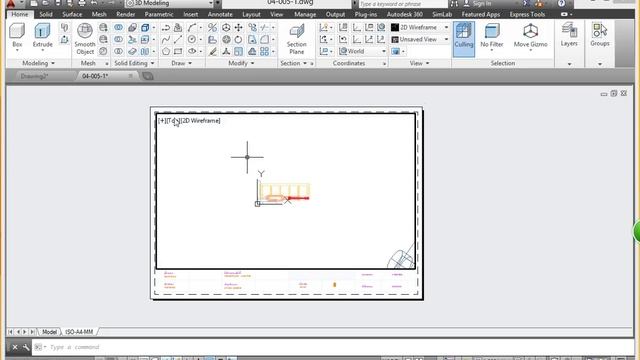The width and height of the screenshot is (640, 360).
Task: Select the Line tool in Draw panel
Action: [178, 40]
